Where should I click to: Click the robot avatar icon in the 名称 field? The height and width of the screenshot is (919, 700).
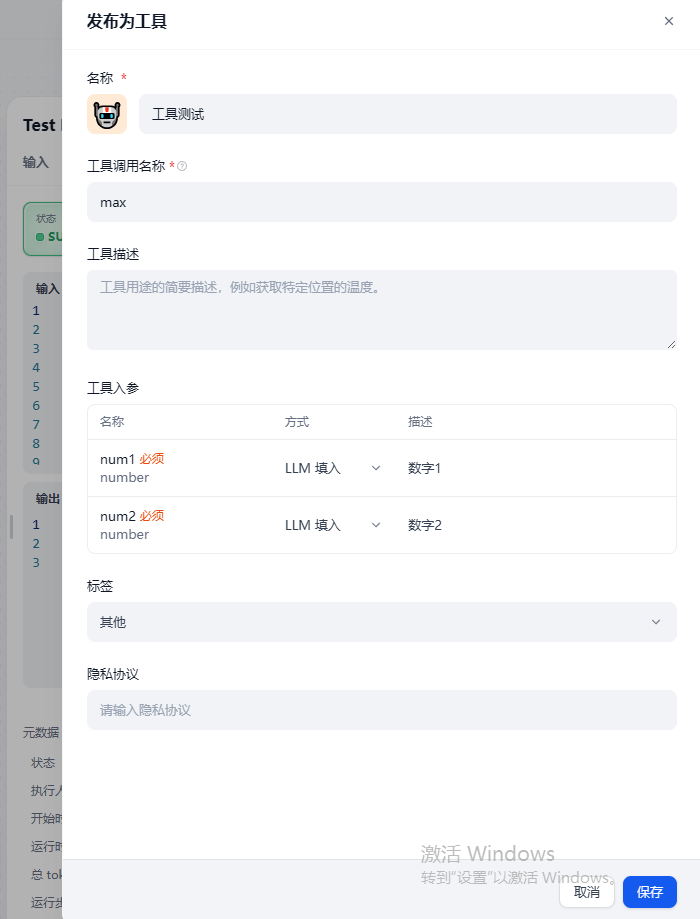pyautogui.click(x=107, y=114)
